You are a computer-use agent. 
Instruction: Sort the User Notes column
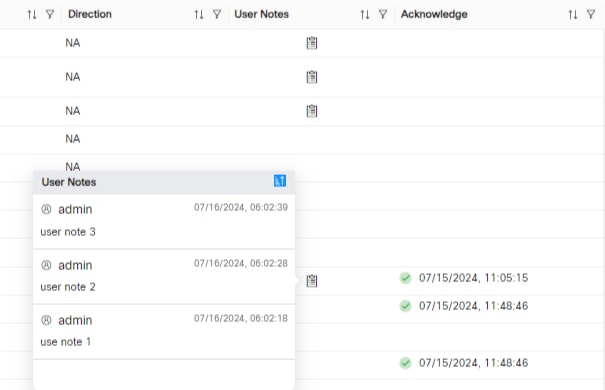point(365,15)
